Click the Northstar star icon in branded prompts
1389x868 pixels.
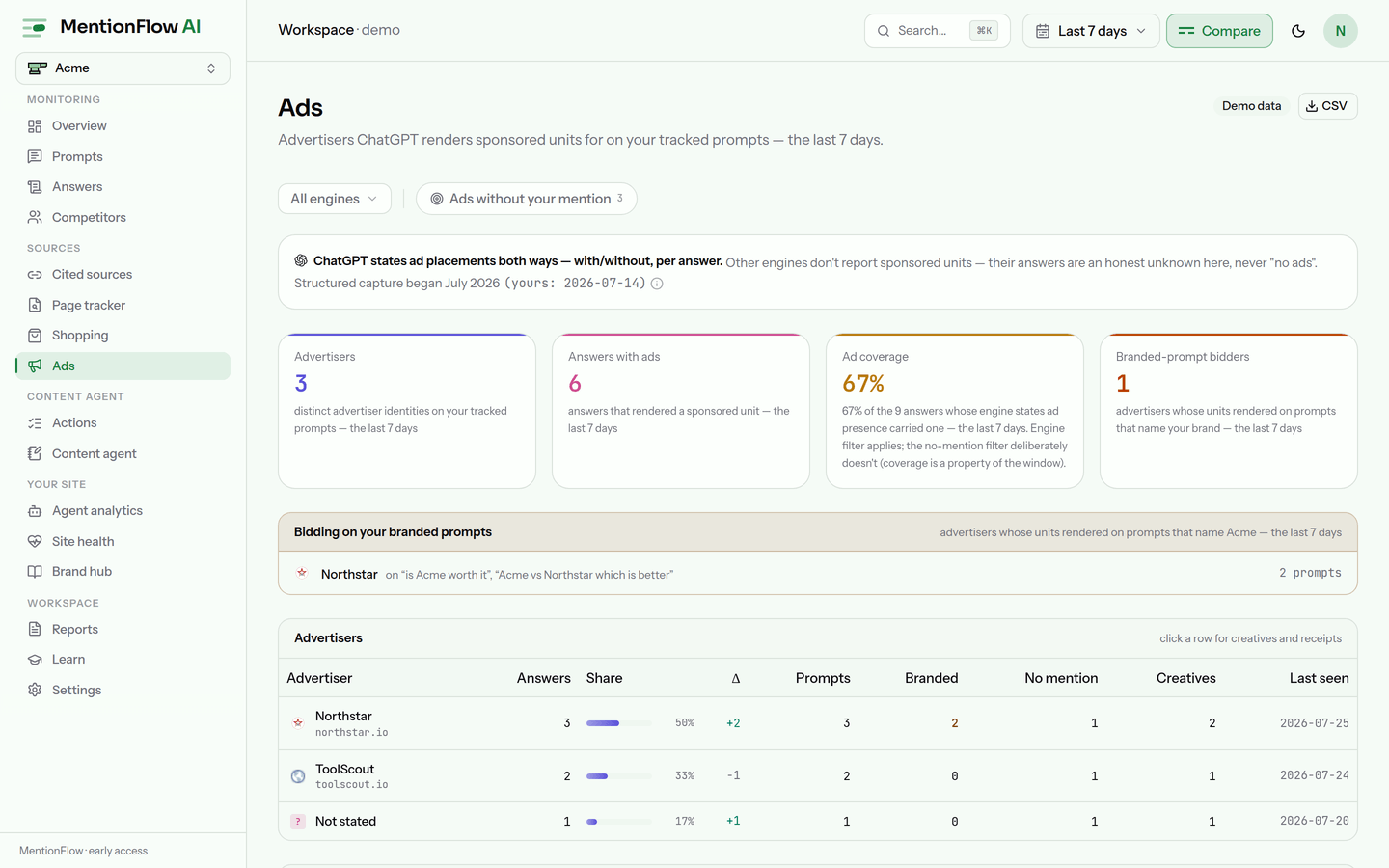coord(302,573)
